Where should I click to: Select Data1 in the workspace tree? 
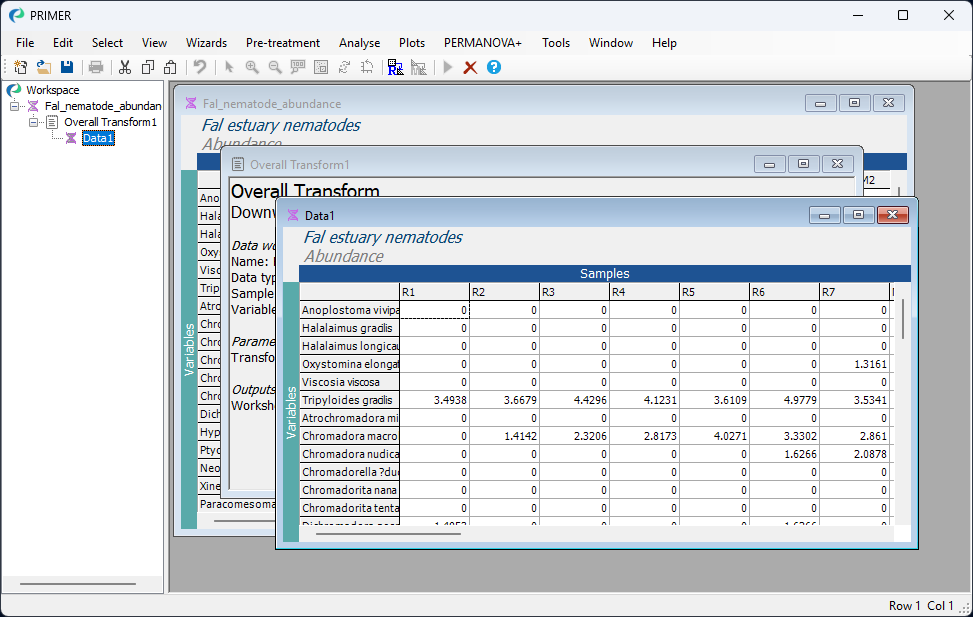[97, 138]
